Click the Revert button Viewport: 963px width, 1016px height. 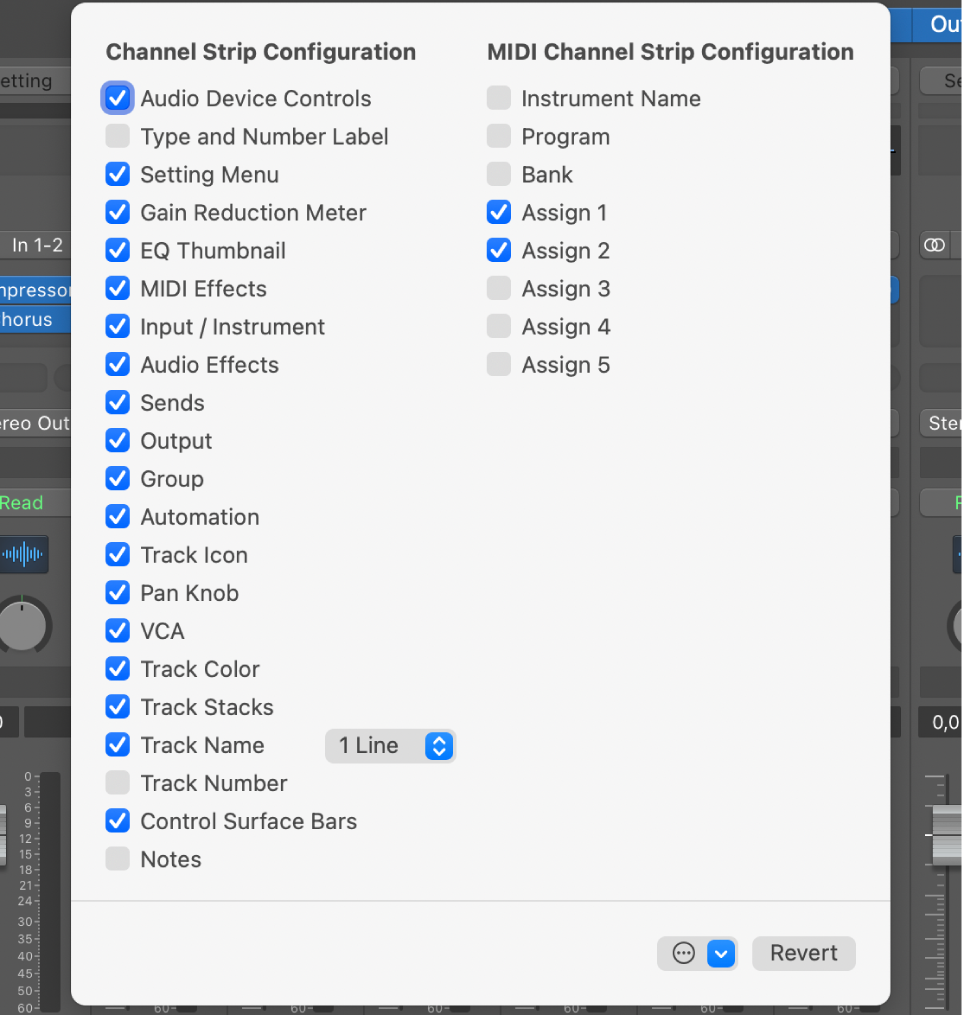(803, 953)
